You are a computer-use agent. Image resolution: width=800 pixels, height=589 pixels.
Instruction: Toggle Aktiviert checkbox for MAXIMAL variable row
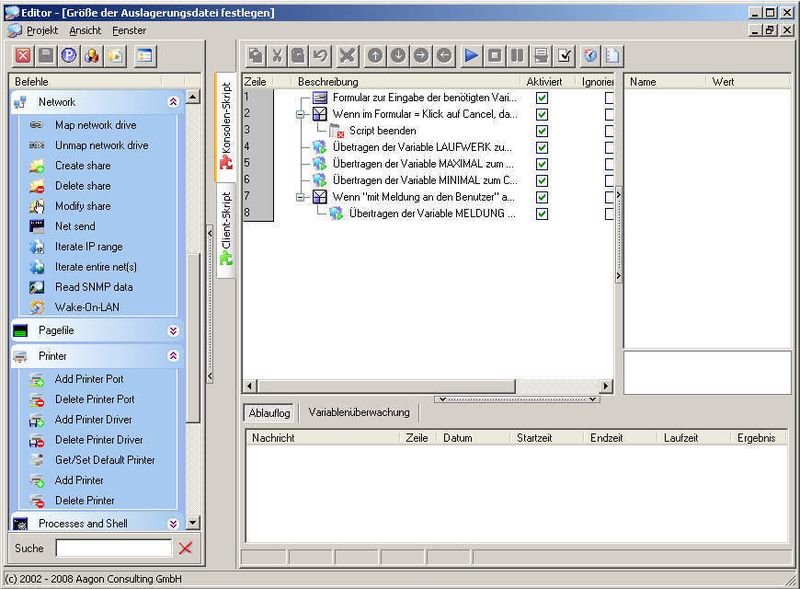[x=542, y=164]
